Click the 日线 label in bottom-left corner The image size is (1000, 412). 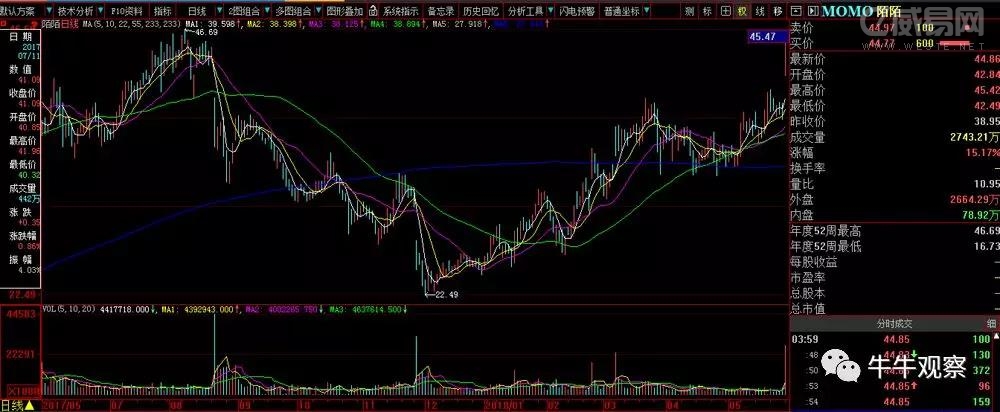click(11, 406)
